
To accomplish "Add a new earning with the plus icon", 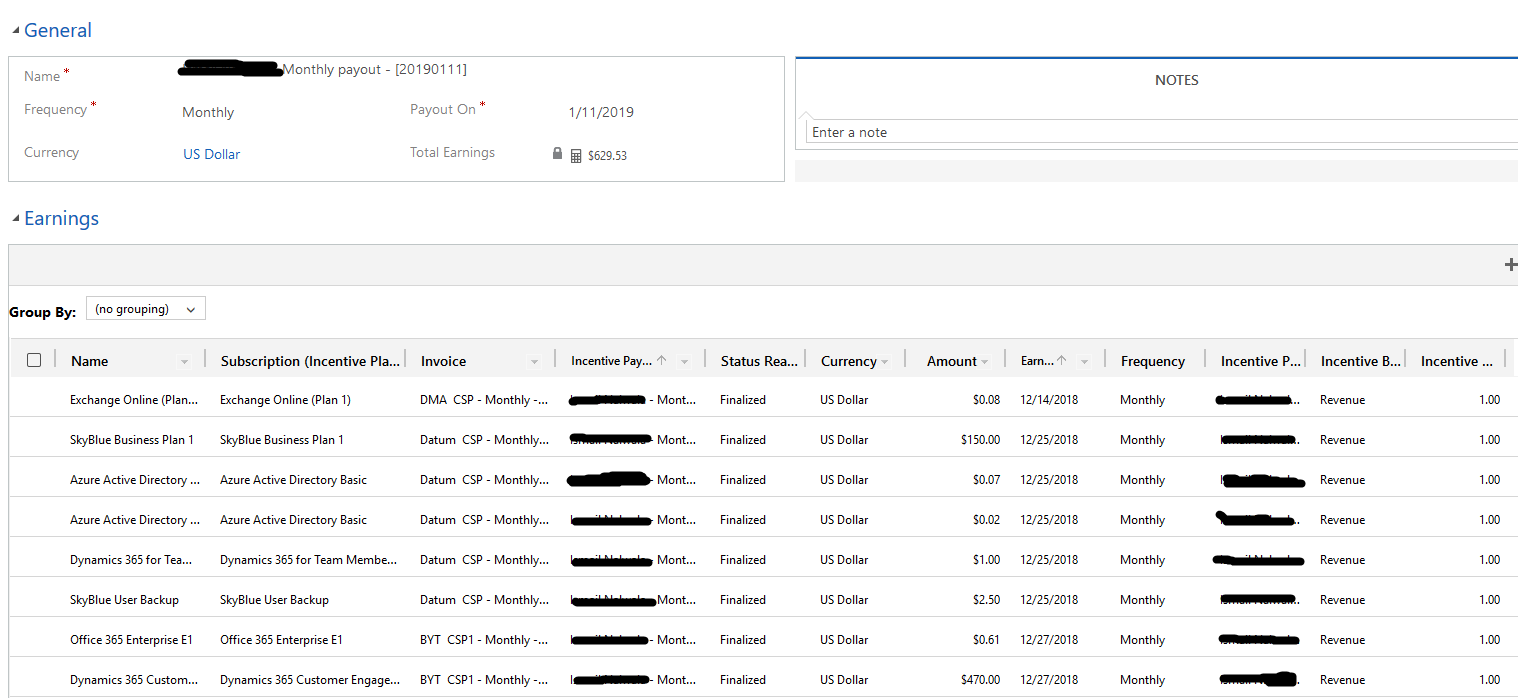I will point(1511,265).
